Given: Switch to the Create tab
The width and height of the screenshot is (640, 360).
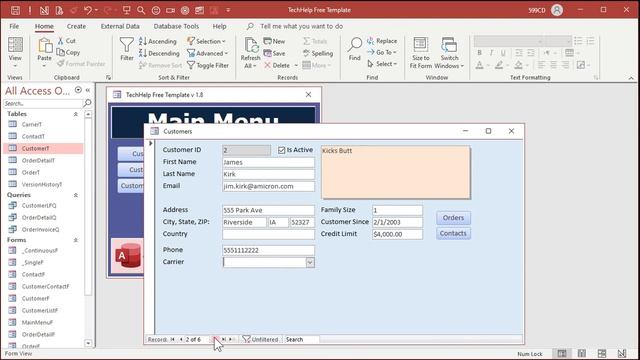Looking at the screenshot, I should (76, 26).
